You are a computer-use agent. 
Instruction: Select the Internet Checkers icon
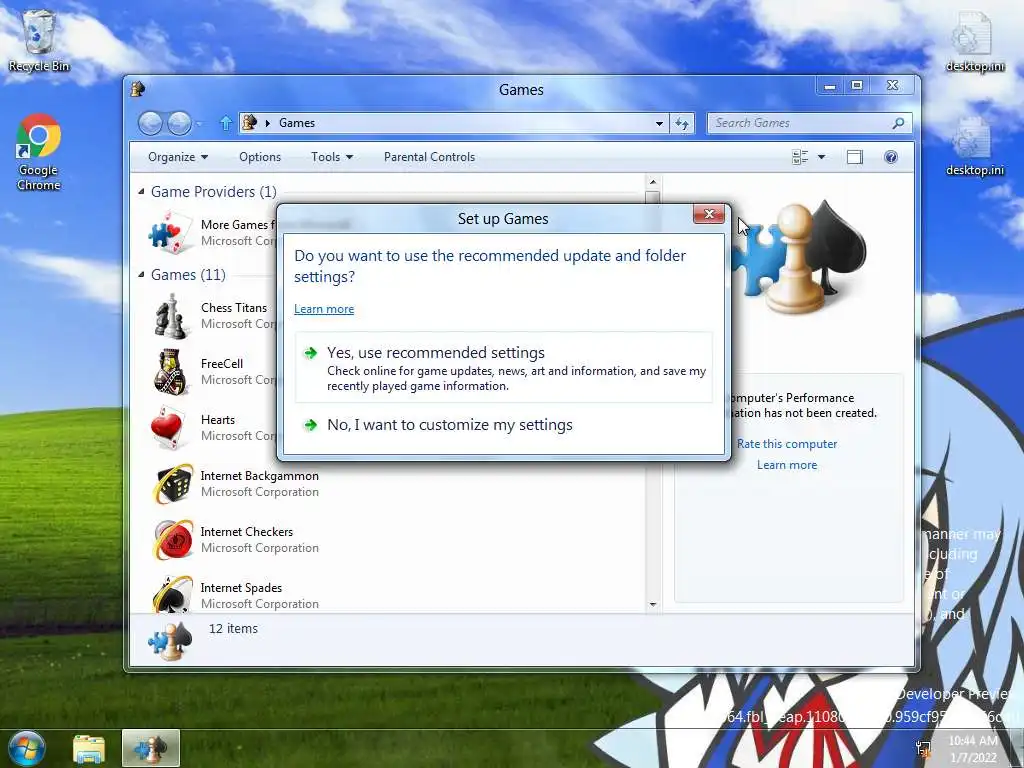[x=173, y=540]
